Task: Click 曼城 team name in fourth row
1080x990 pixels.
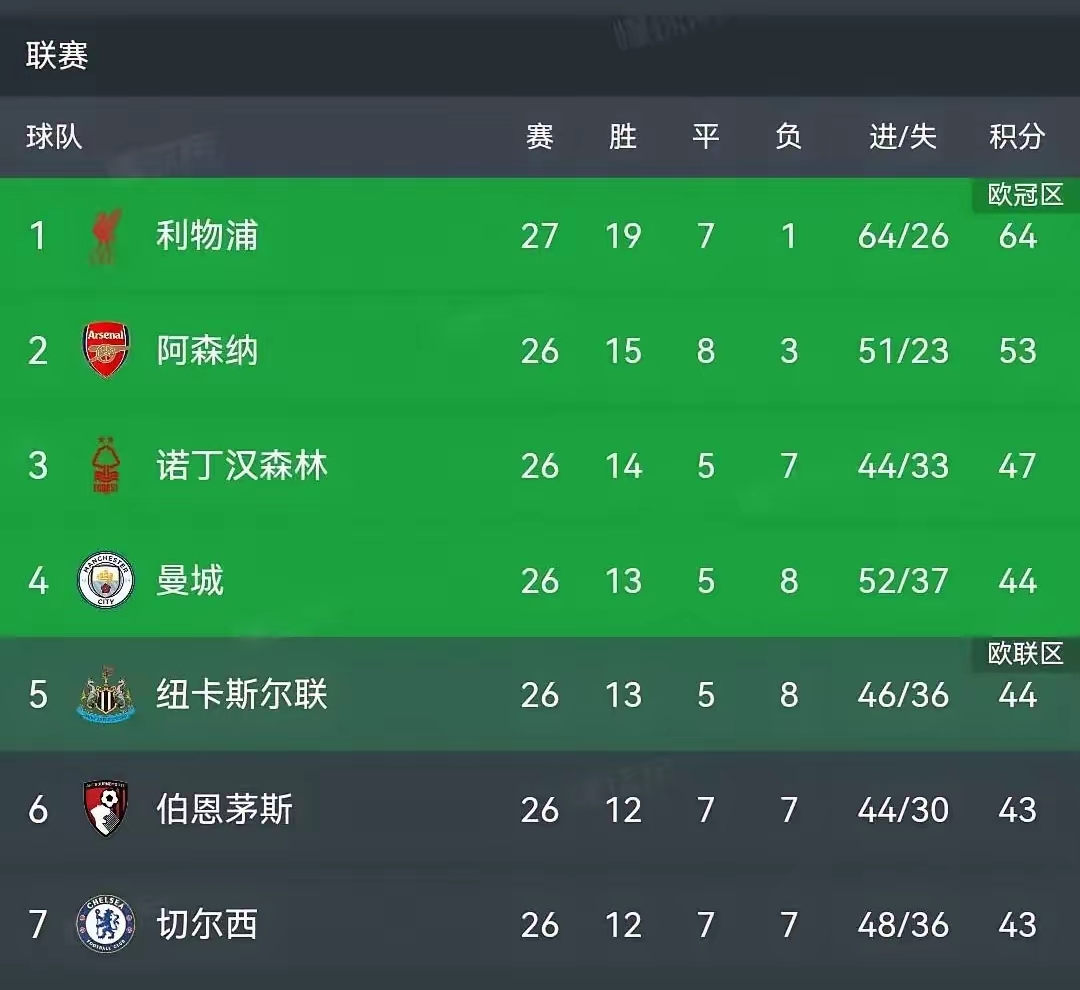Action: click(x=190, y=580)
